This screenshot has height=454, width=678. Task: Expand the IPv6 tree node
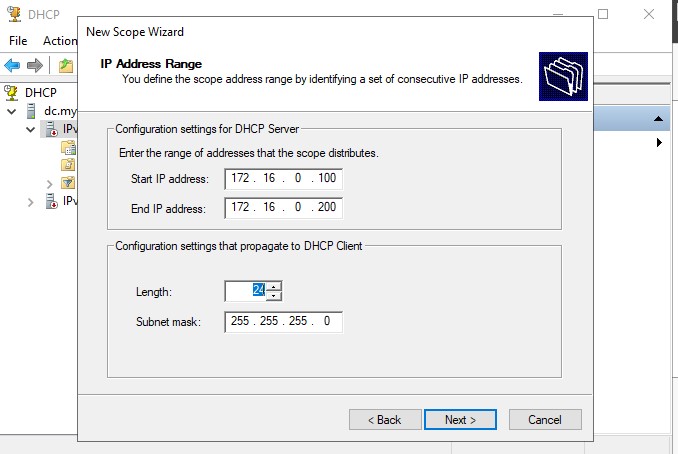pyautogui.click(x=30, y=202)
